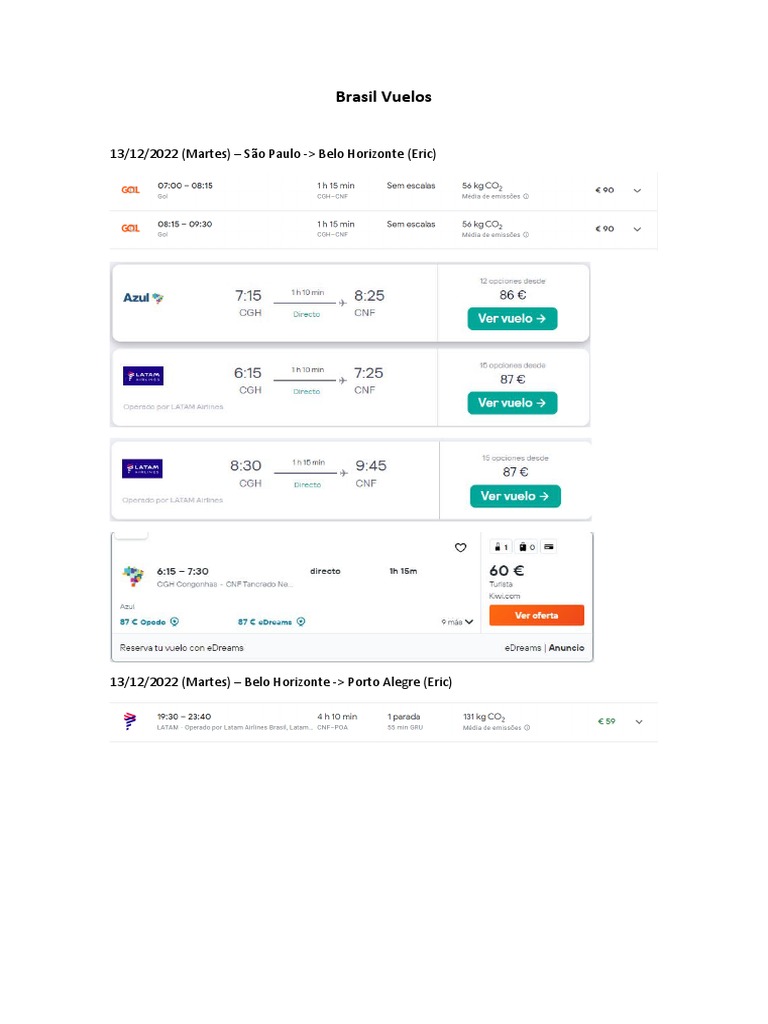Click the LATAM logo on the 6:15 flight
Viewport: 768px width, 1024px height.
pyautogui.click(x=143, y=376)
